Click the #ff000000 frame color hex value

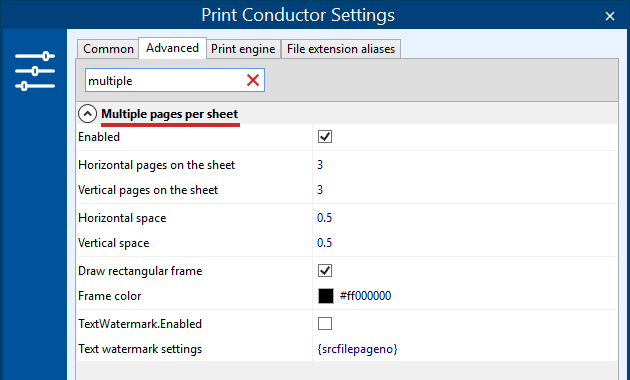click(x=365, y=296)
